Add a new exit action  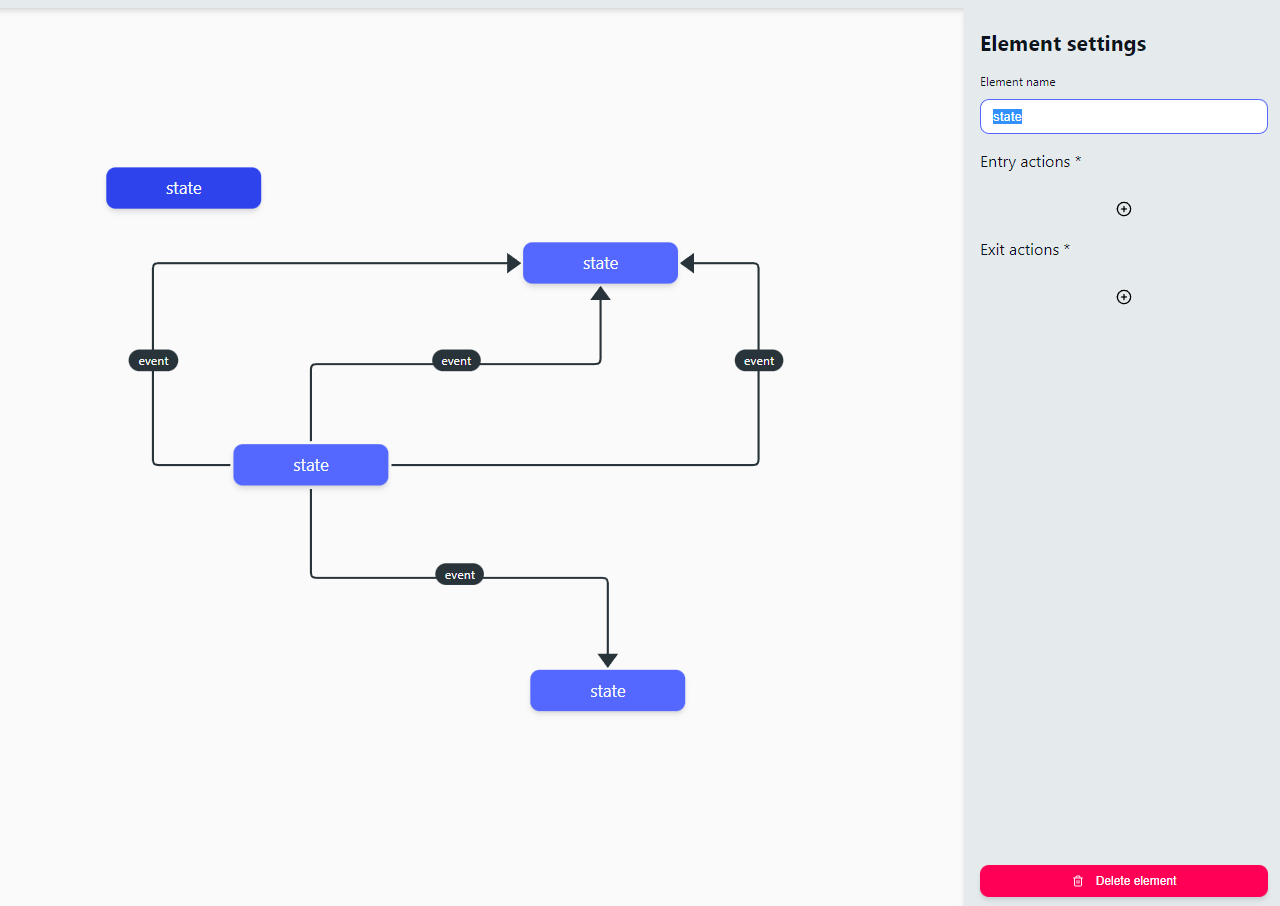tap(1123, 297)
